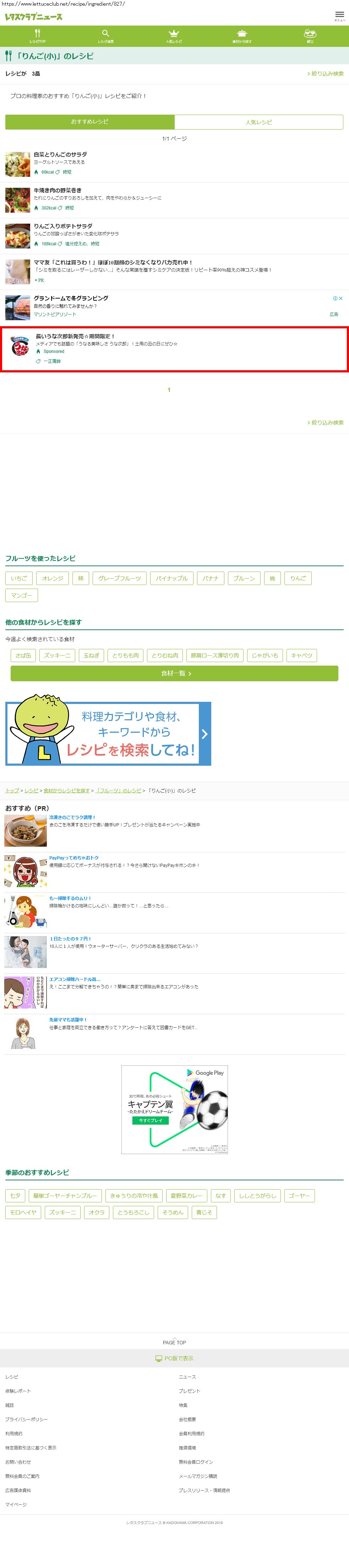Switch to the 人気レシピ tab
Image resolution: width=349 pixels, height=1568 pixels.
tap(259, 122)
